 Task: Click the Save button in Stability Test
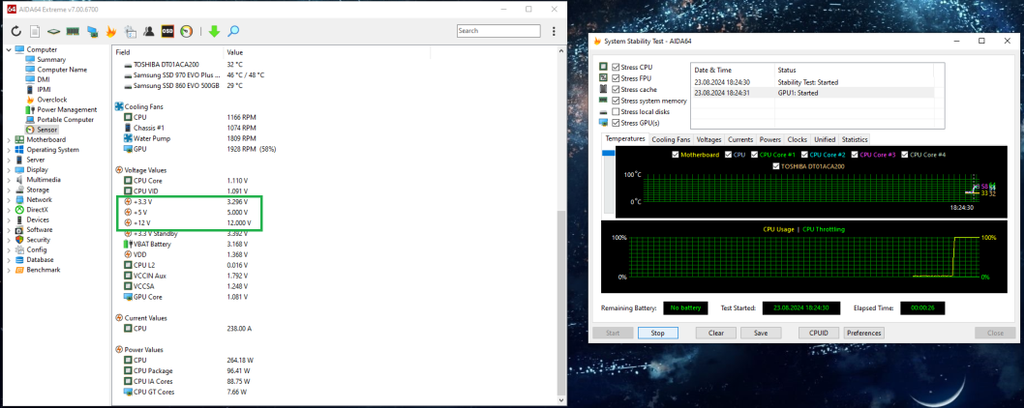point(760,333)
